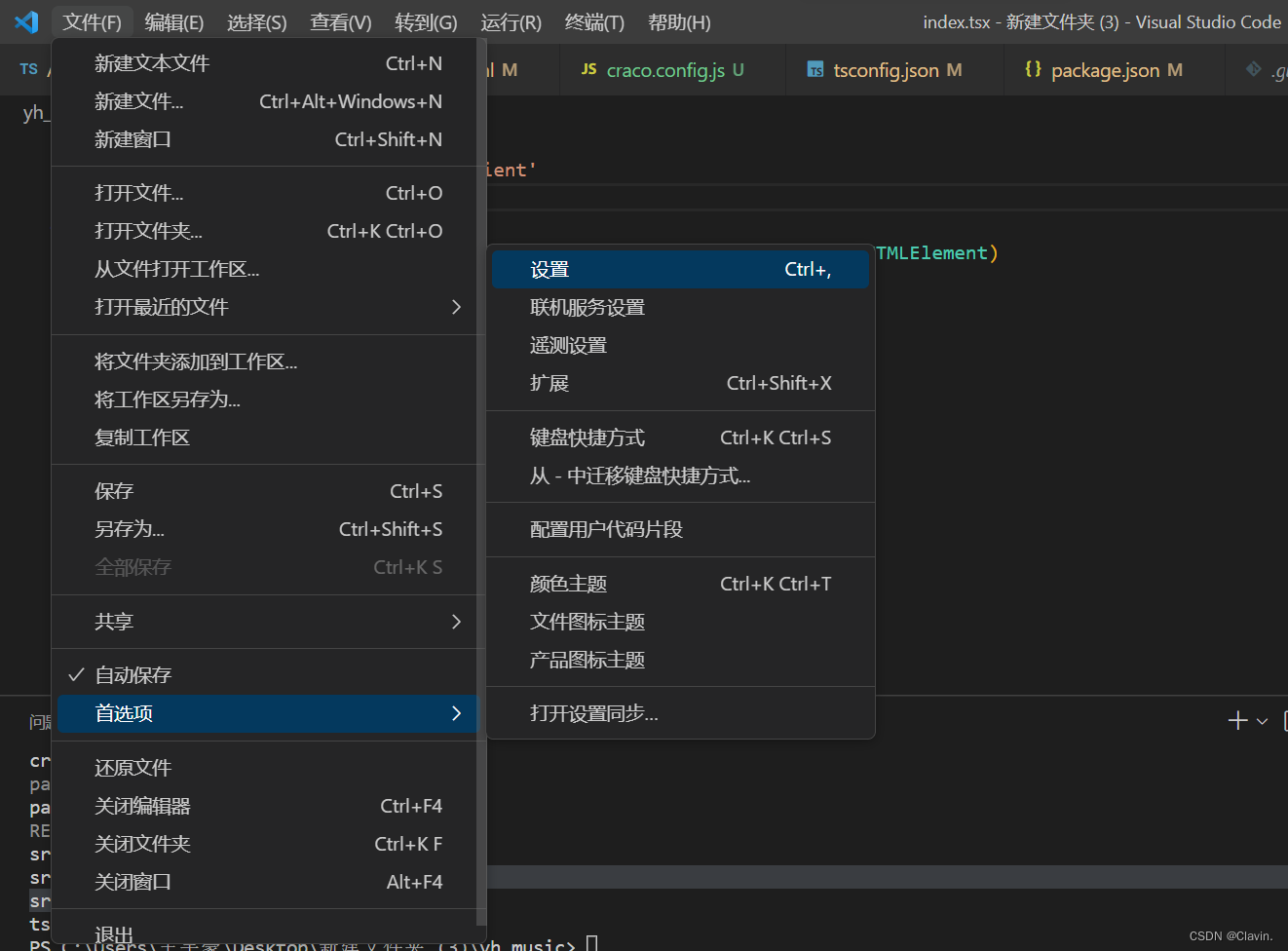Switch to the tsconfig.json tab
The image size is (1288, 951).
[x=894, y=70]
